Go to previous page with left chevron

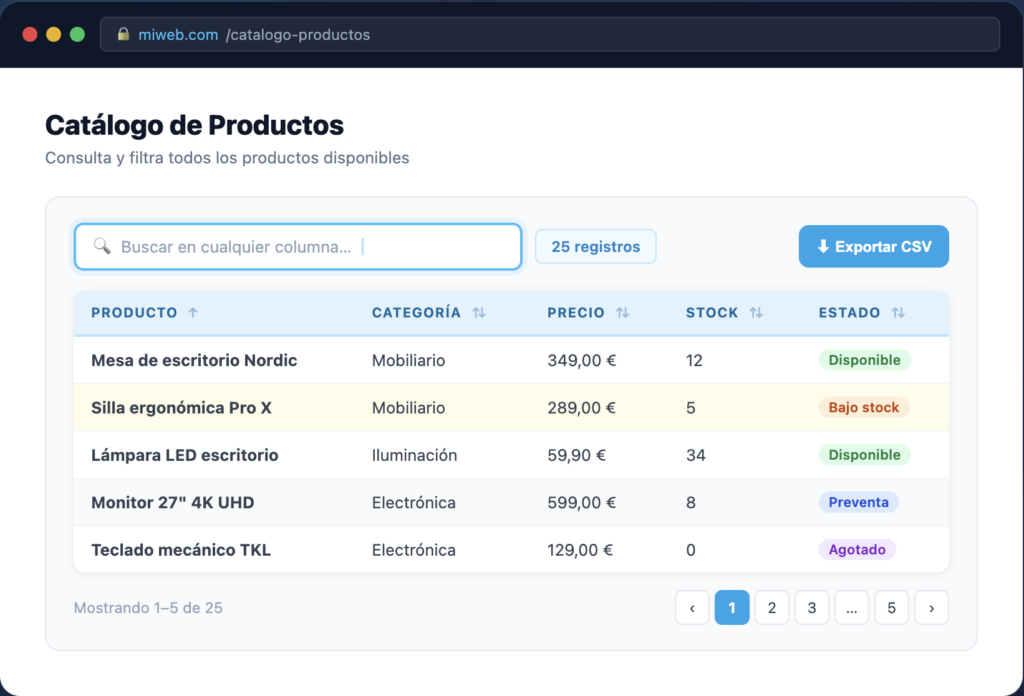click(692, 607)
